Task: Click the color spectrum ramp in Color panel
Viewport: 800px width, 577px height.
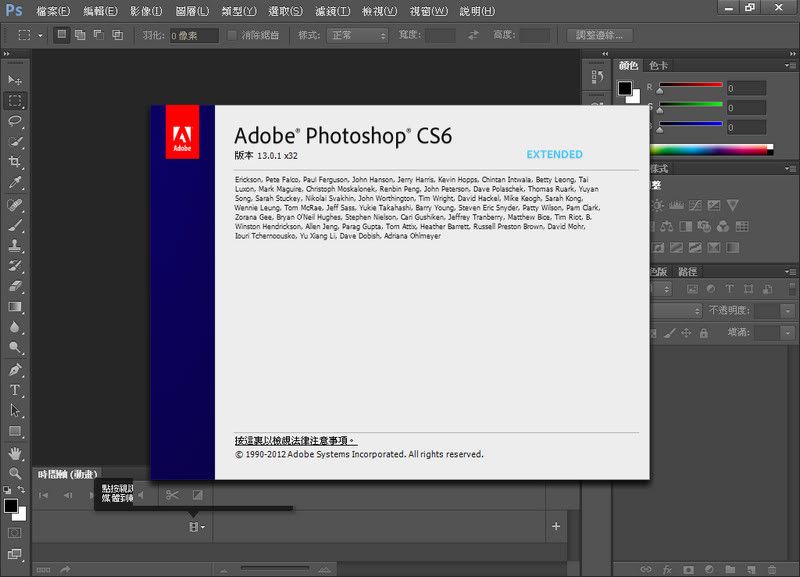Action: tap(712, 149)
